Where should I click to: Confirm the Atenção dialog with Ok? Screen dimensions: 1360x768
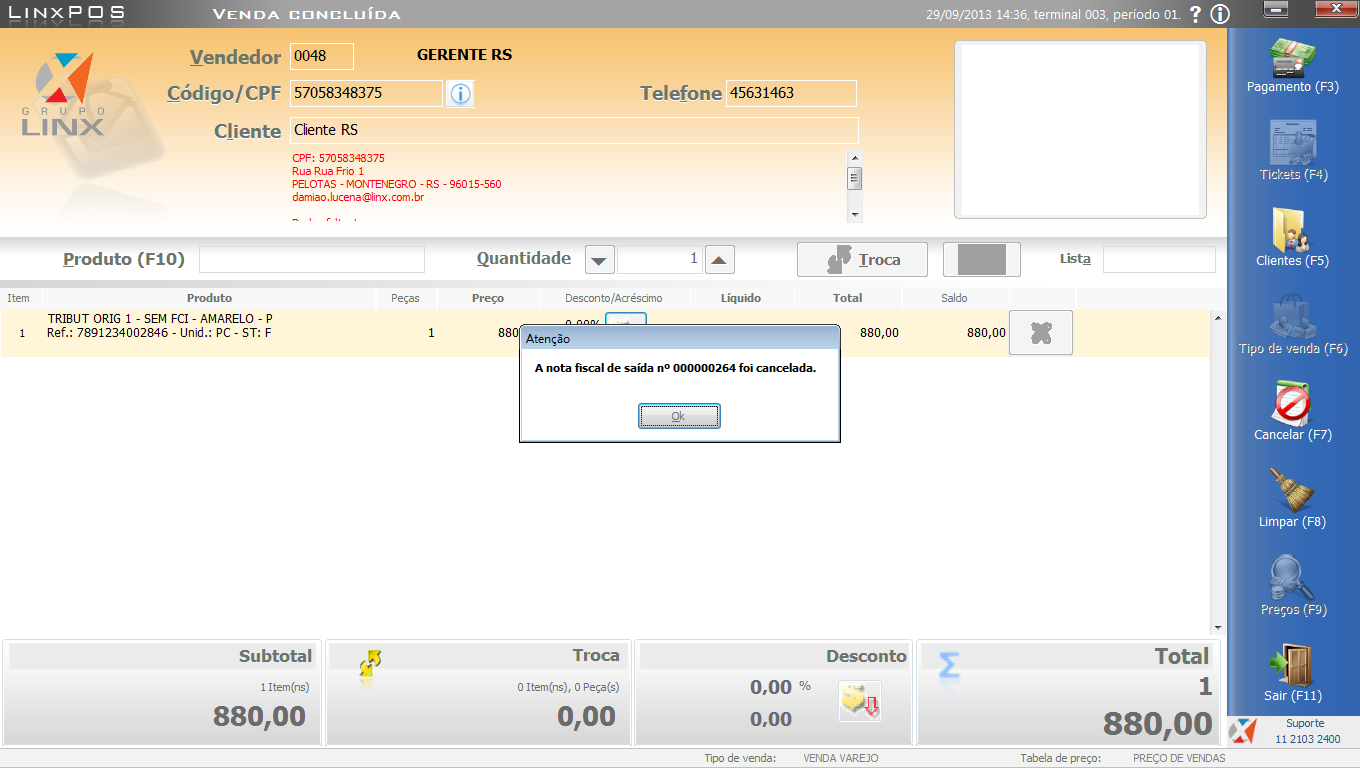coord(679,416)
